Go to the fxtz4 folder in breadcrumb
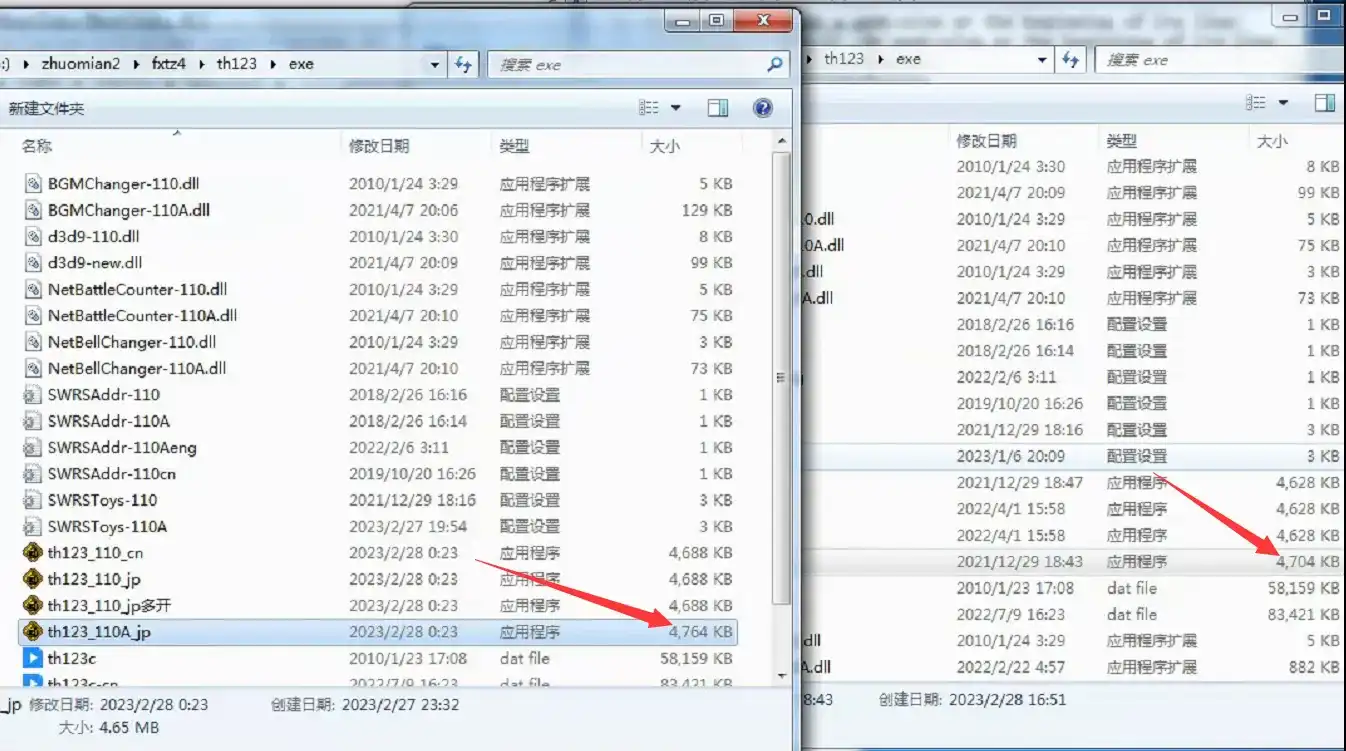The height and width of the screenshot is (751, 1346). 168,63
